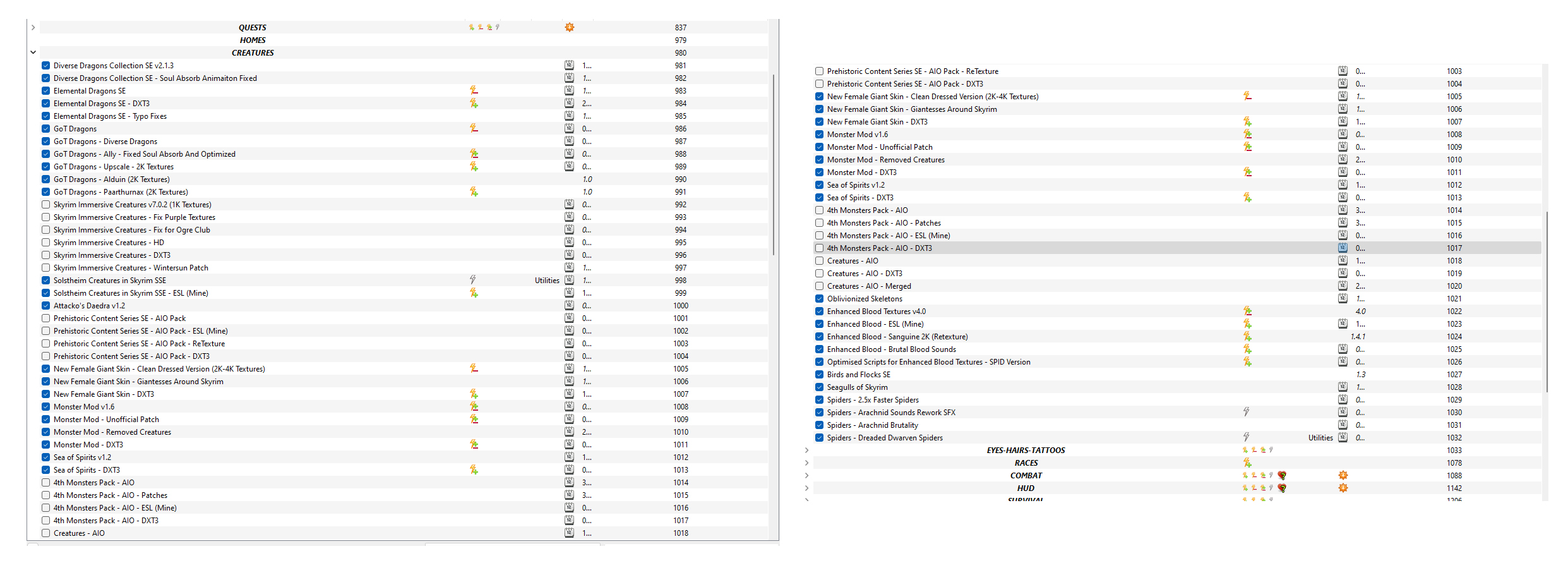Click orange gear icon on COMBAT separator
Screen dimensions: 1568x563
(1343, 475)
